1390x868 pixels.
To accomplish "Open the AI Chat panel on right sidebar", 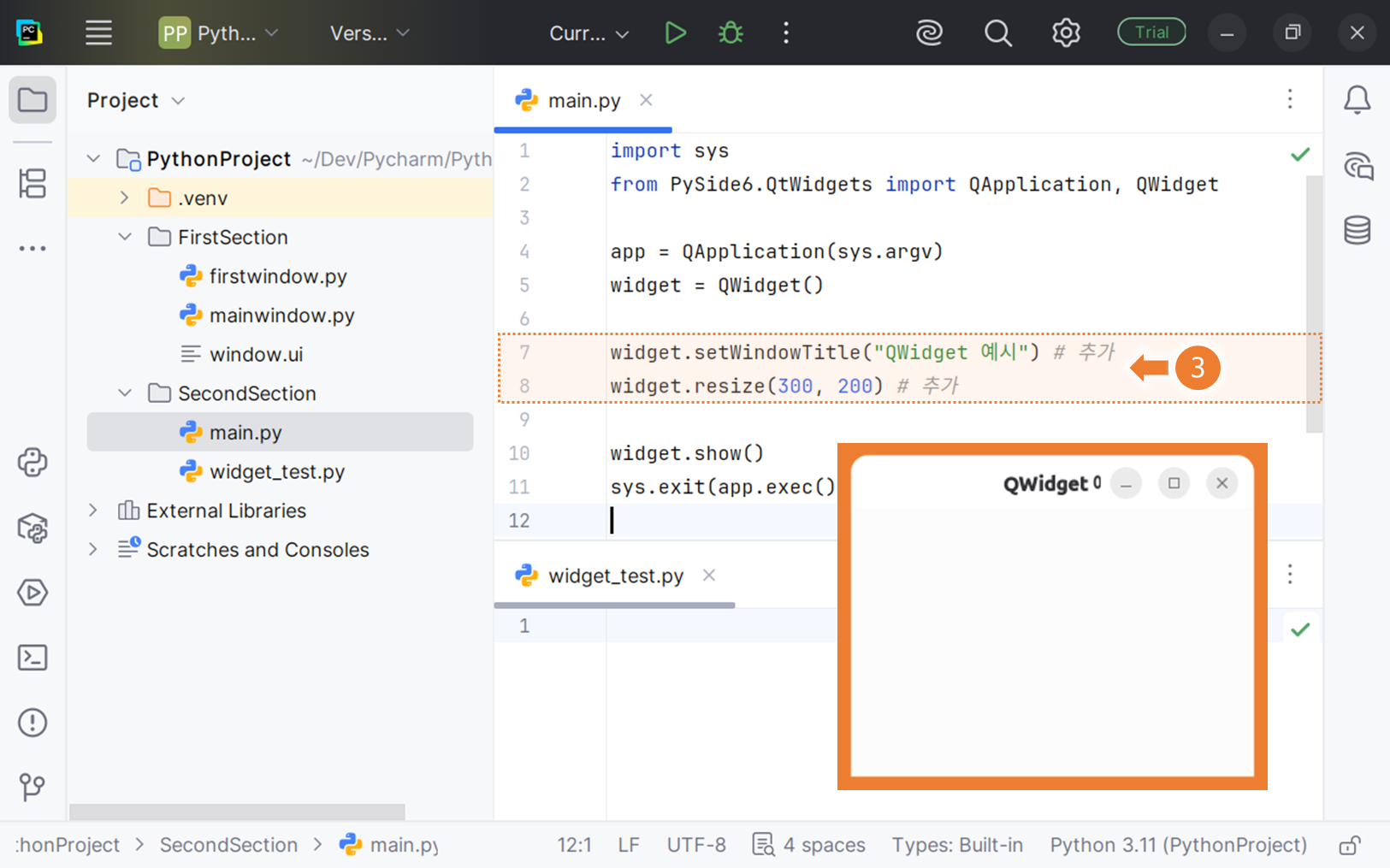I will pos(1357,165).
